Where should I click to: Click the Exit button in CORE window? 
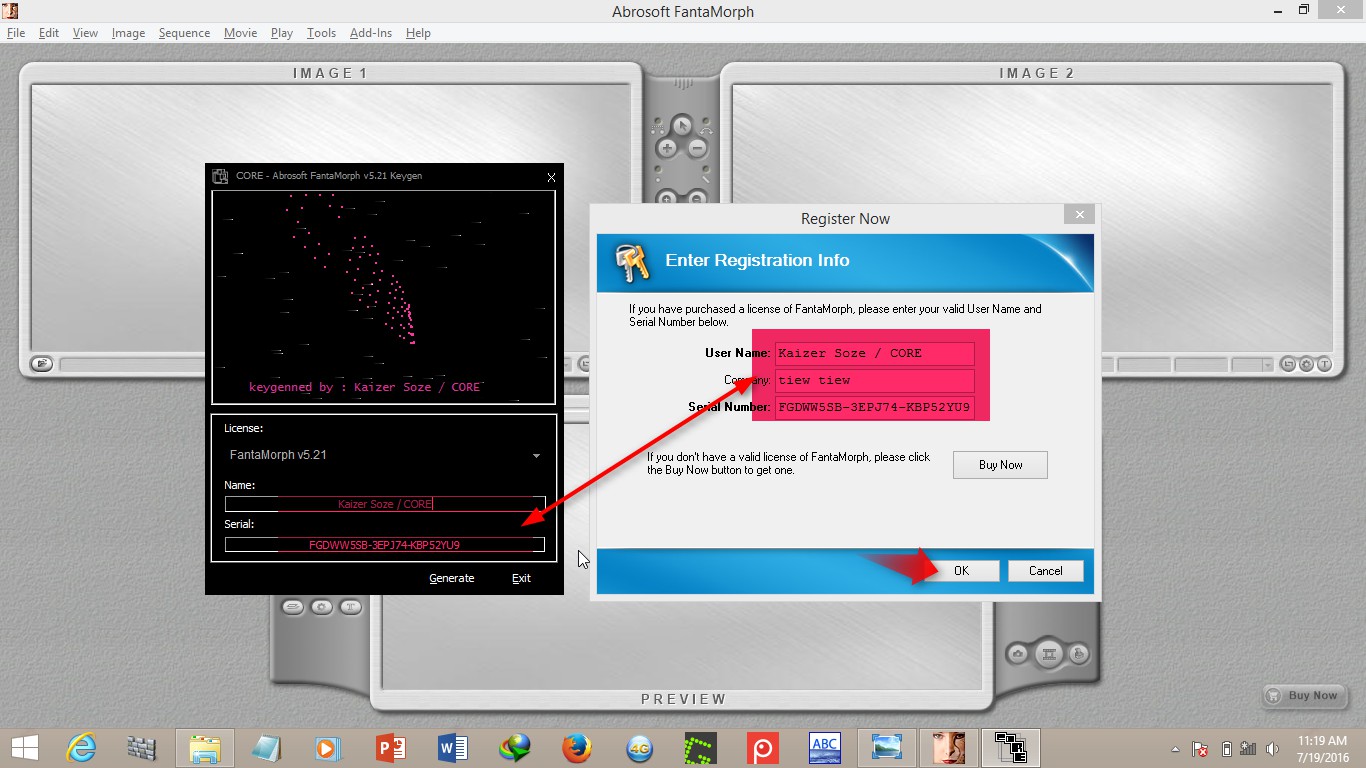(x=521, y=578)
